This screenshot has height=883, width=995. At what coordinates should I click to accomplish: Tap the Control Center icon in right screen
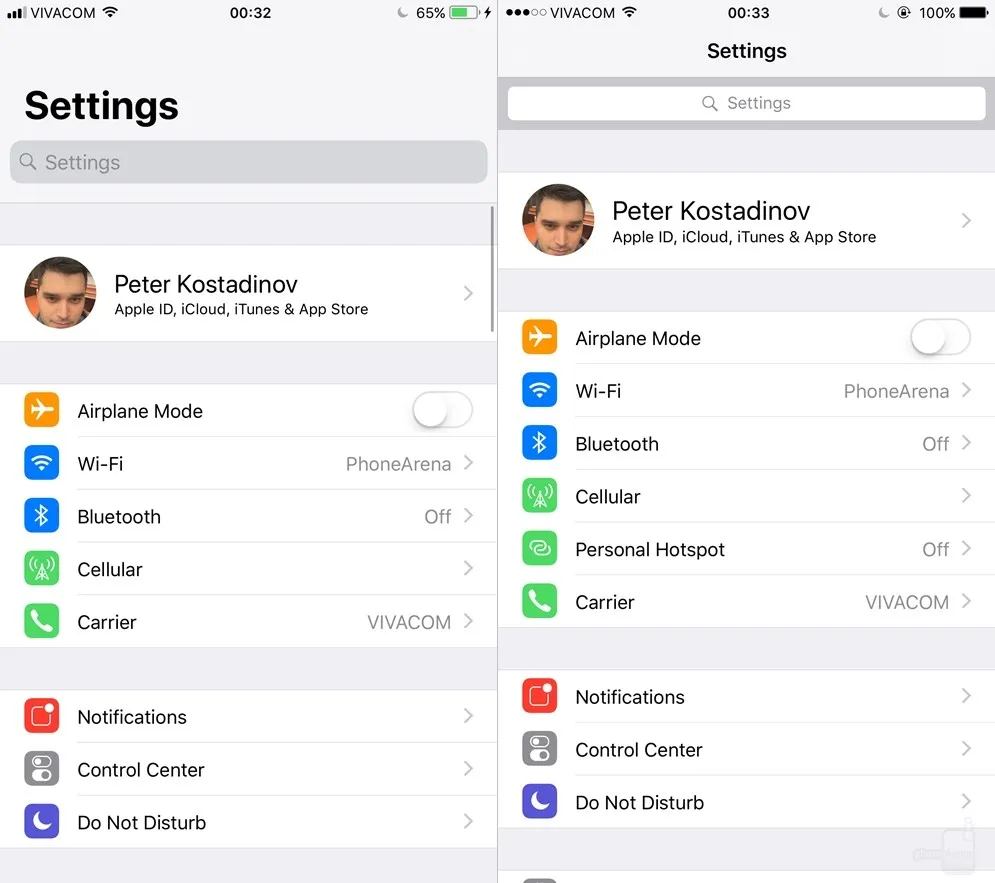pyautogui.click(x=539, y=749)
